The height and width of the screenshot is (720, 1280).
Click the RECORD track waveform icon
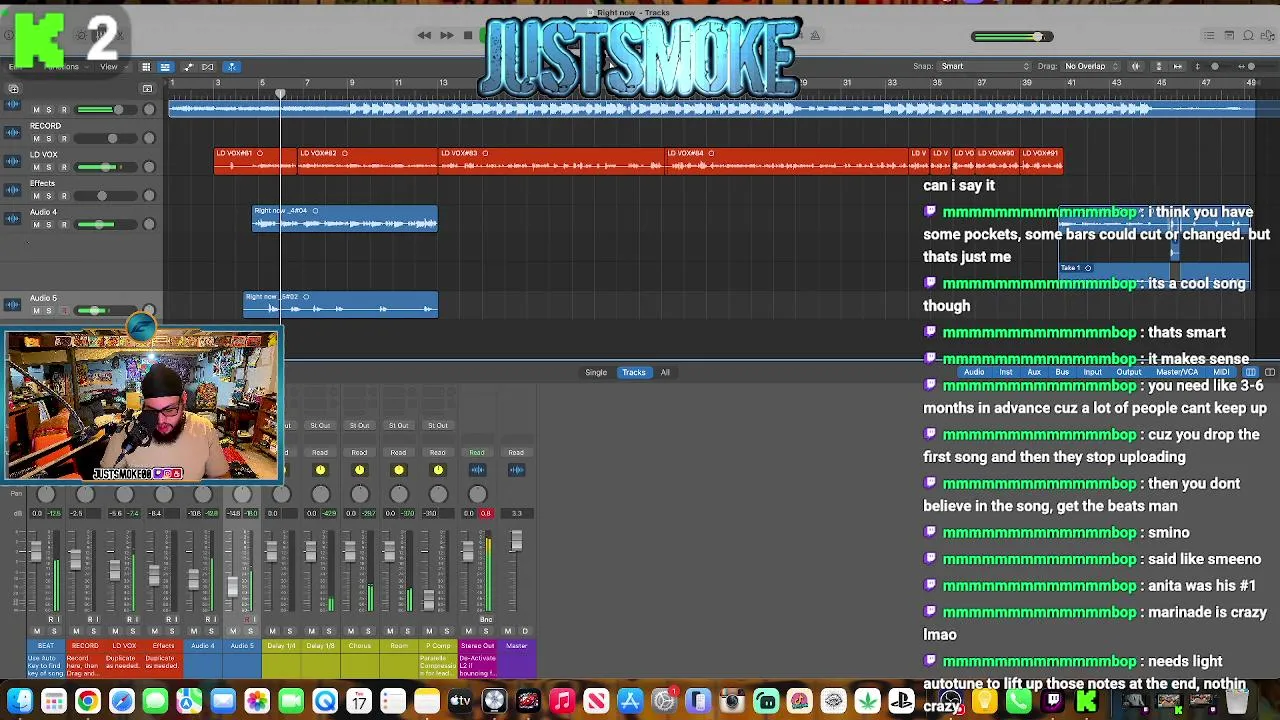(x=13, y=132)
